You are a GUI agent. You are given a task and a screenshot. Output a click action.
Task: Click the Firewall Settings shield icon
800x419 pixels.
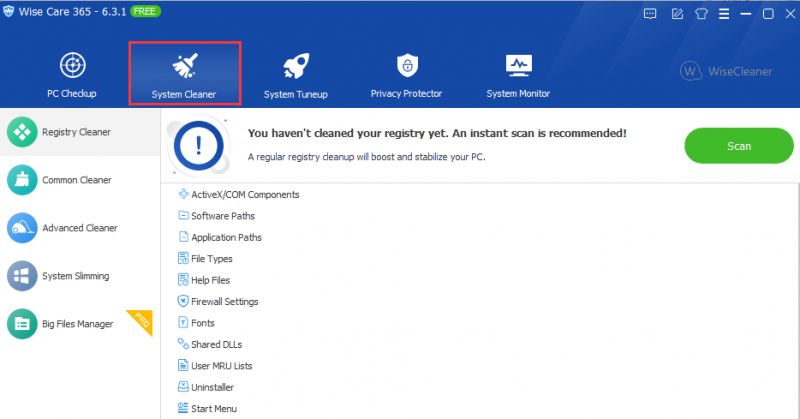pos(183,301)
